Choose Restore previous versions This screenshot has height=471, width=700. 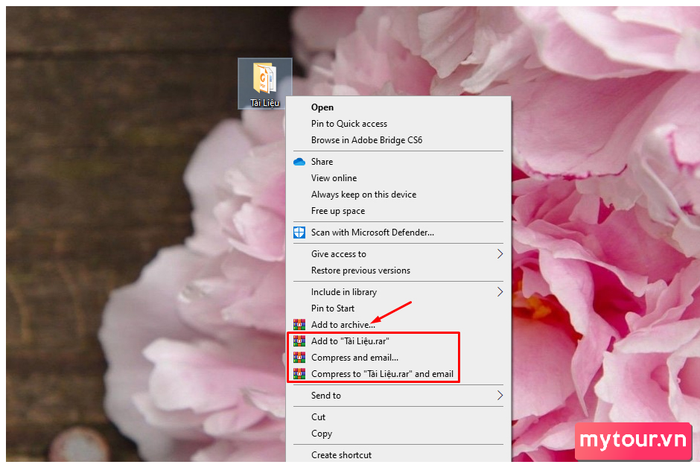(x=398, y=271)
